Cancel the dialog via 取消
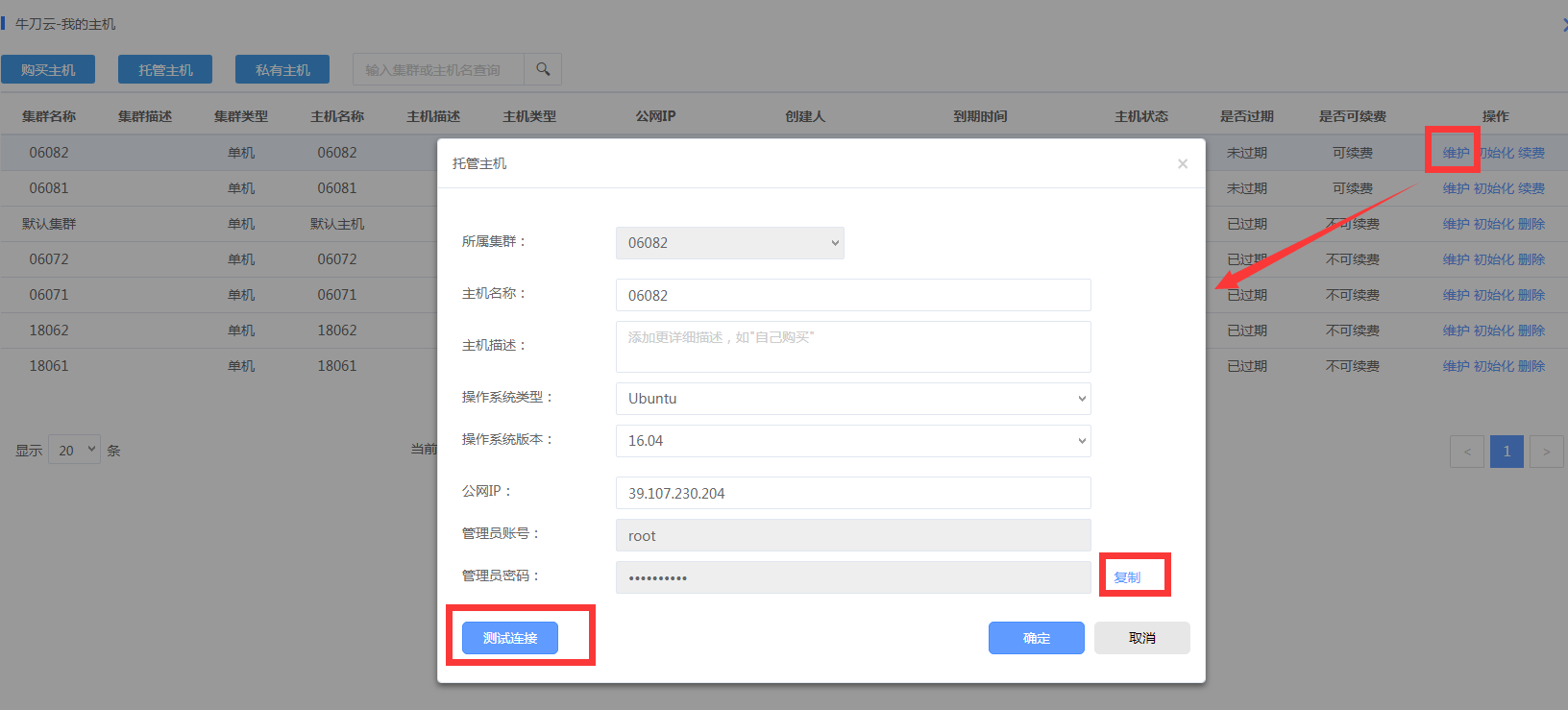1568x710 pixels. (1142, 638)
